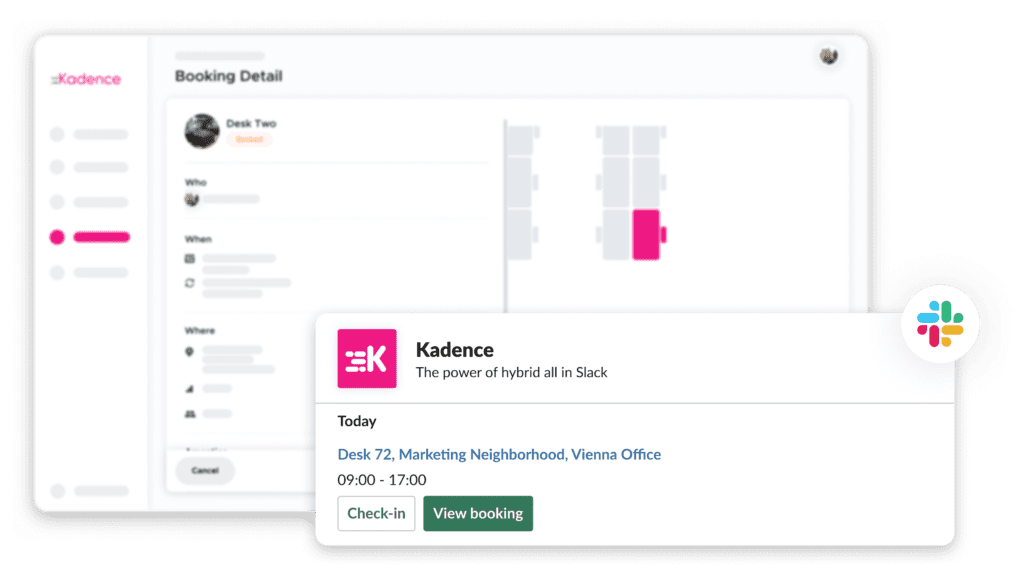
Task: Click the calendar icon under When
Action: [x=189, y=259]
